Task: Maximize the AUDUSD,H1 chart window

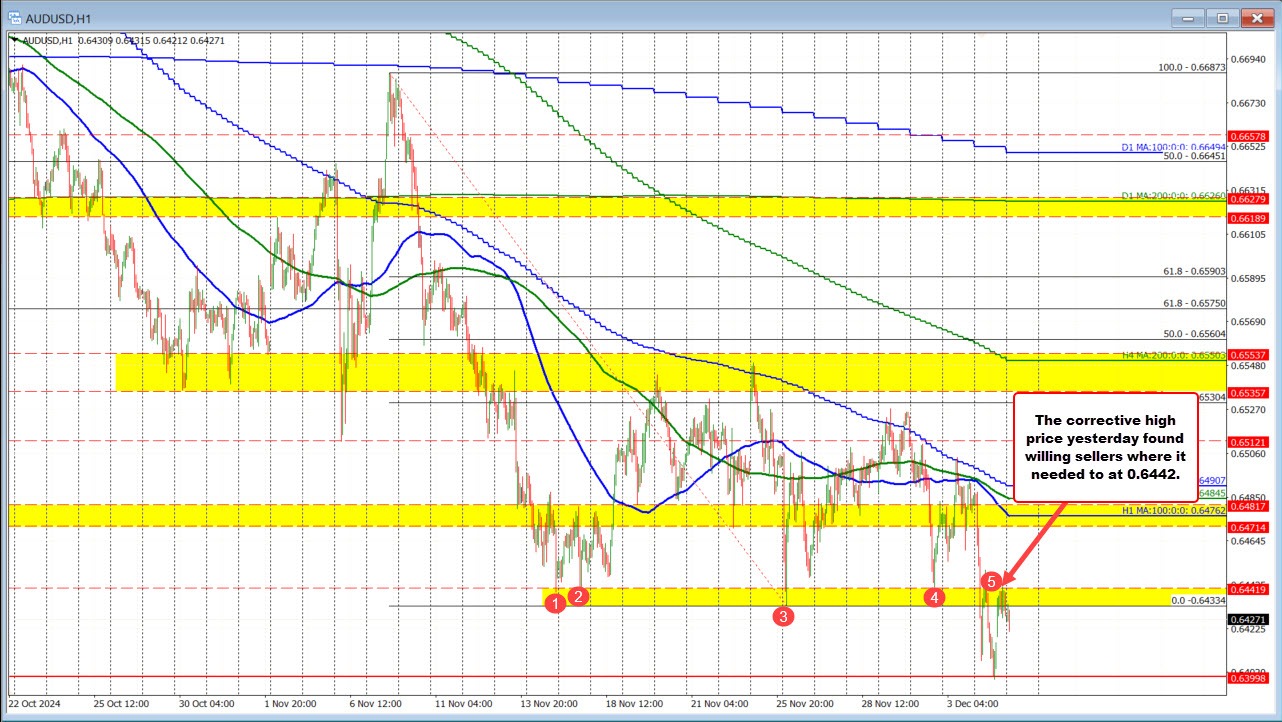Action: [x=1223, y=17]
